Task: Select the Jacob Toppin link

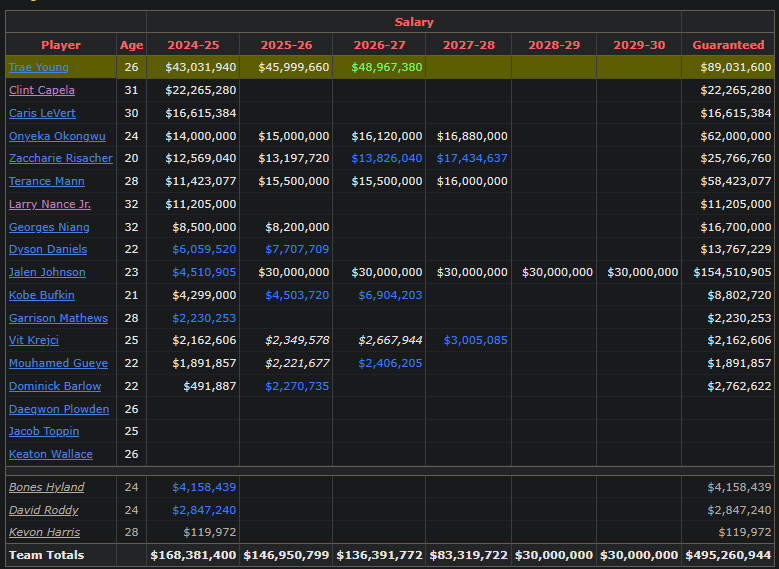Action: 44,431
